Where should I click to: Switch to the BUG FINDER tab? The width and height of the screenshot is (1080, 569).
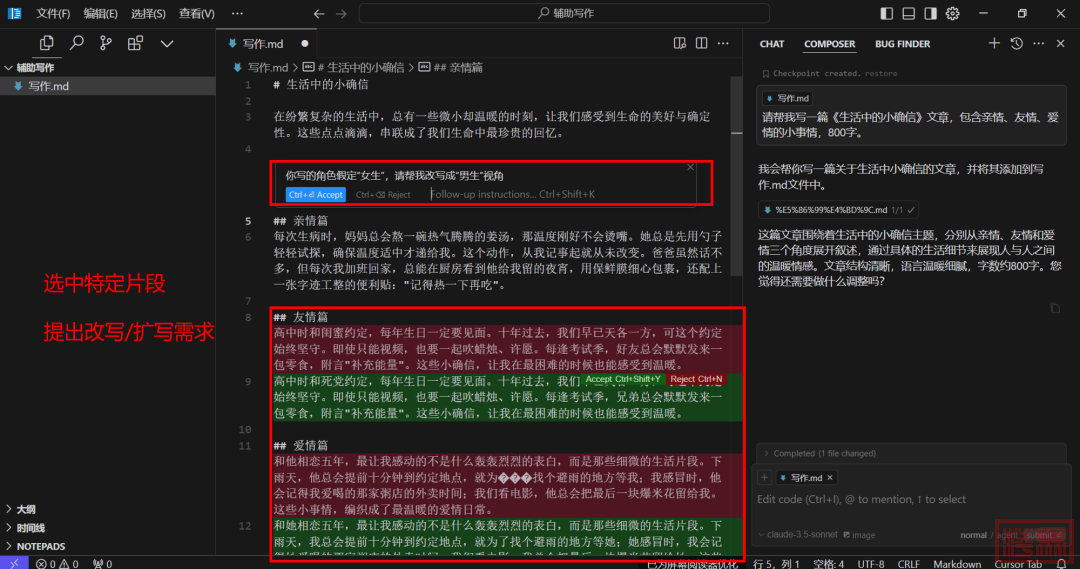(902, 43)
